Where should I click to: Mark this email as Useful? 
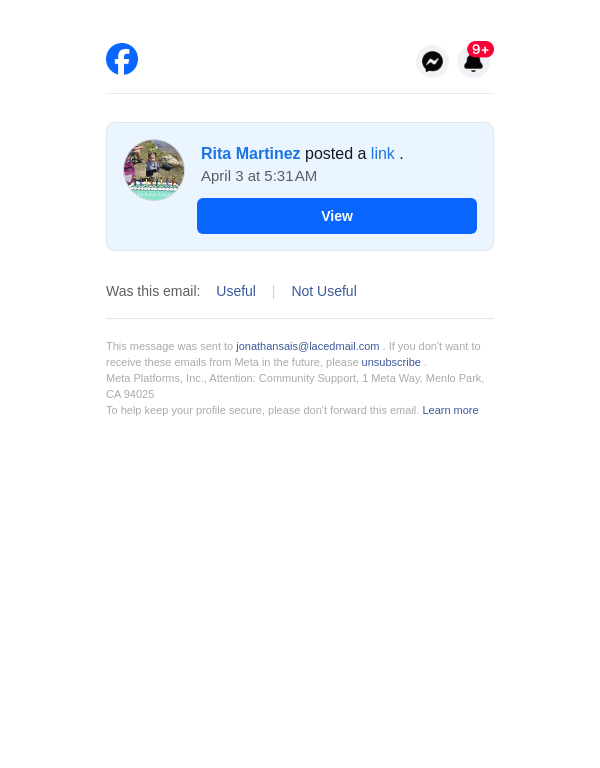[236, 291]
